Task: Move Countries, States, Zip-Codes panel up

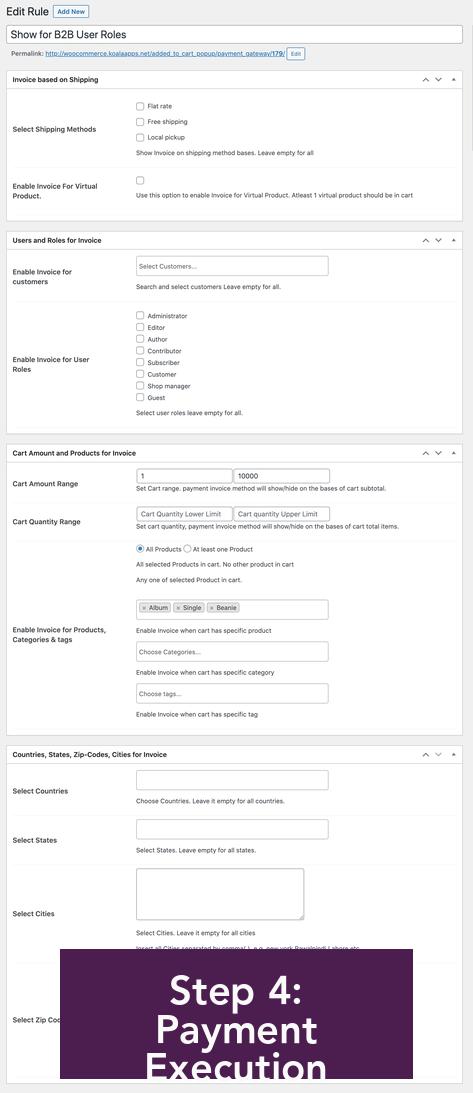Action: pyautogui.click(x=426, y=754)
